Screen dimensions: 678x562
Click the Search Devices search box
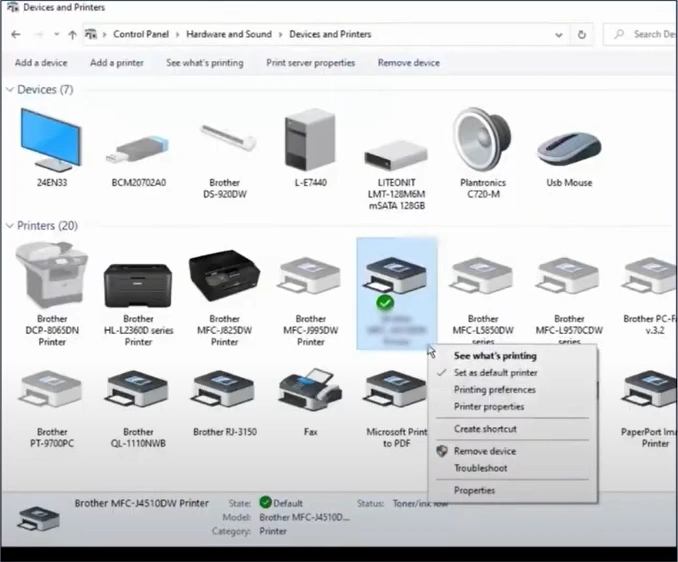click(x=650, y=34)
